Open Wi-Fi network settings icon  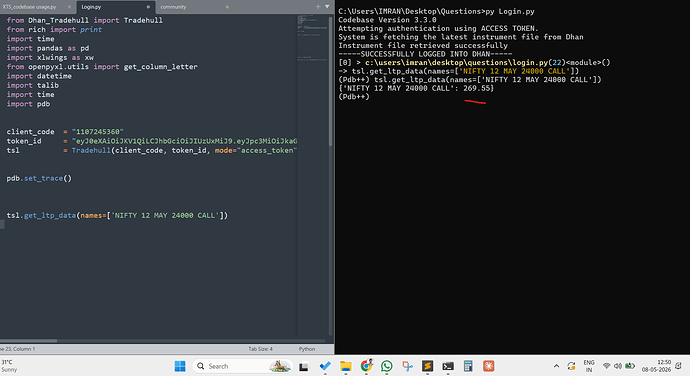tap(606, 366)
